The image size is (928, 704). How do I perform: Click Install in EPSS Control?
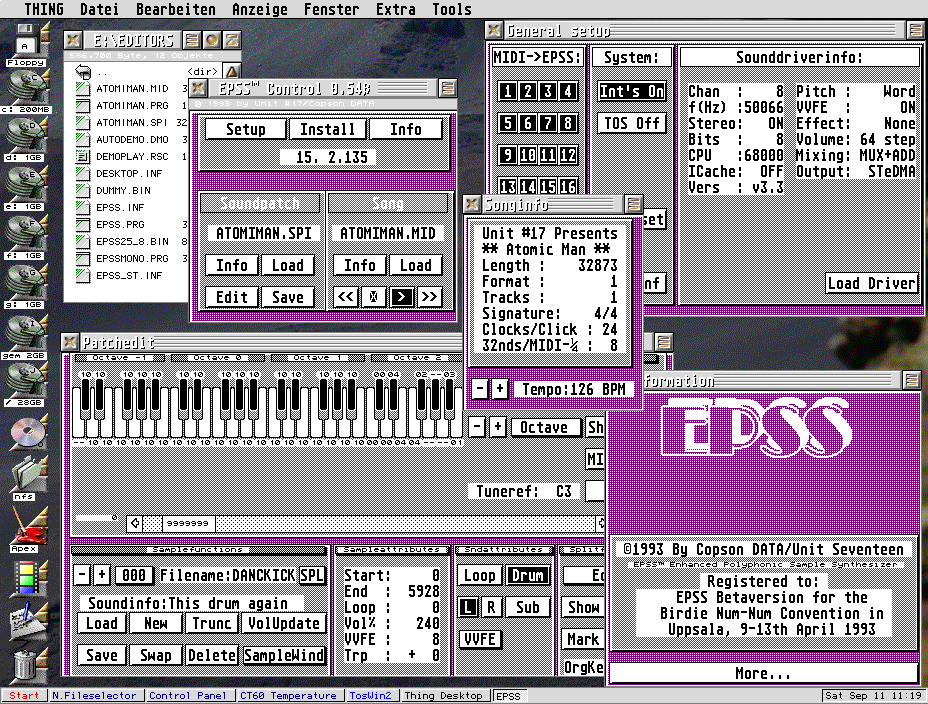click(327, 129)
